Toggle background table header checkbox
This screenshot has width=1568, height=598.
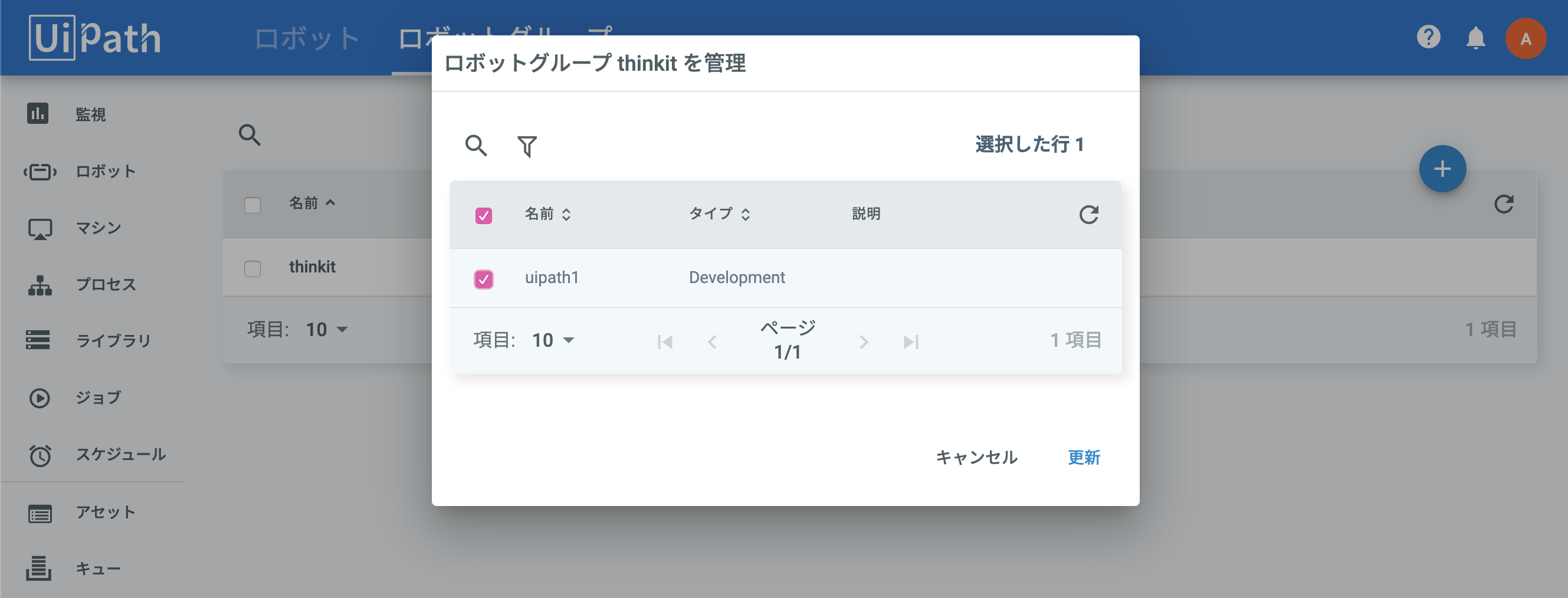coord(252,205)
